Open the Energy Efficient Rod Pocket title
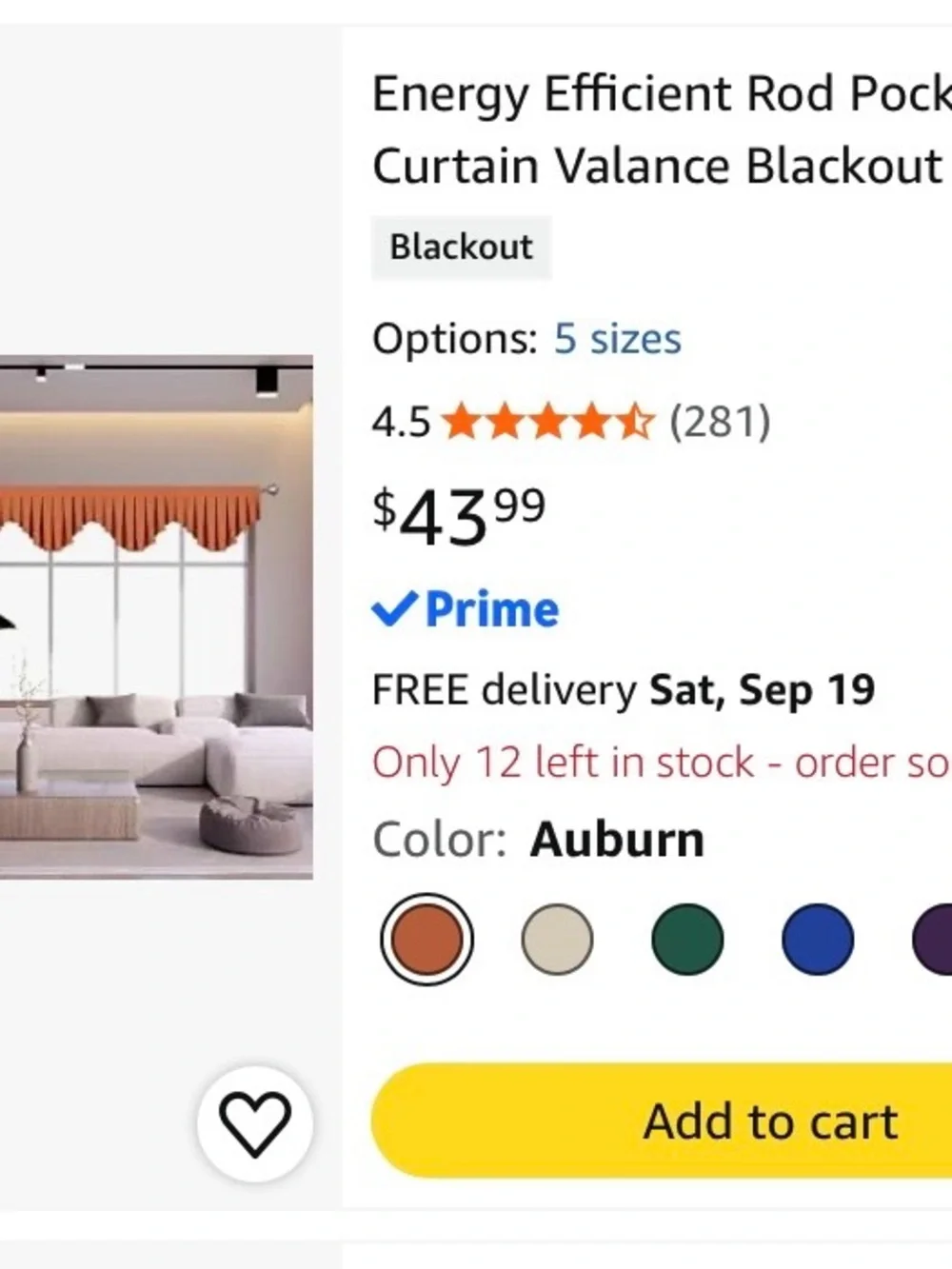952x1269 pixels. [662, 129]
